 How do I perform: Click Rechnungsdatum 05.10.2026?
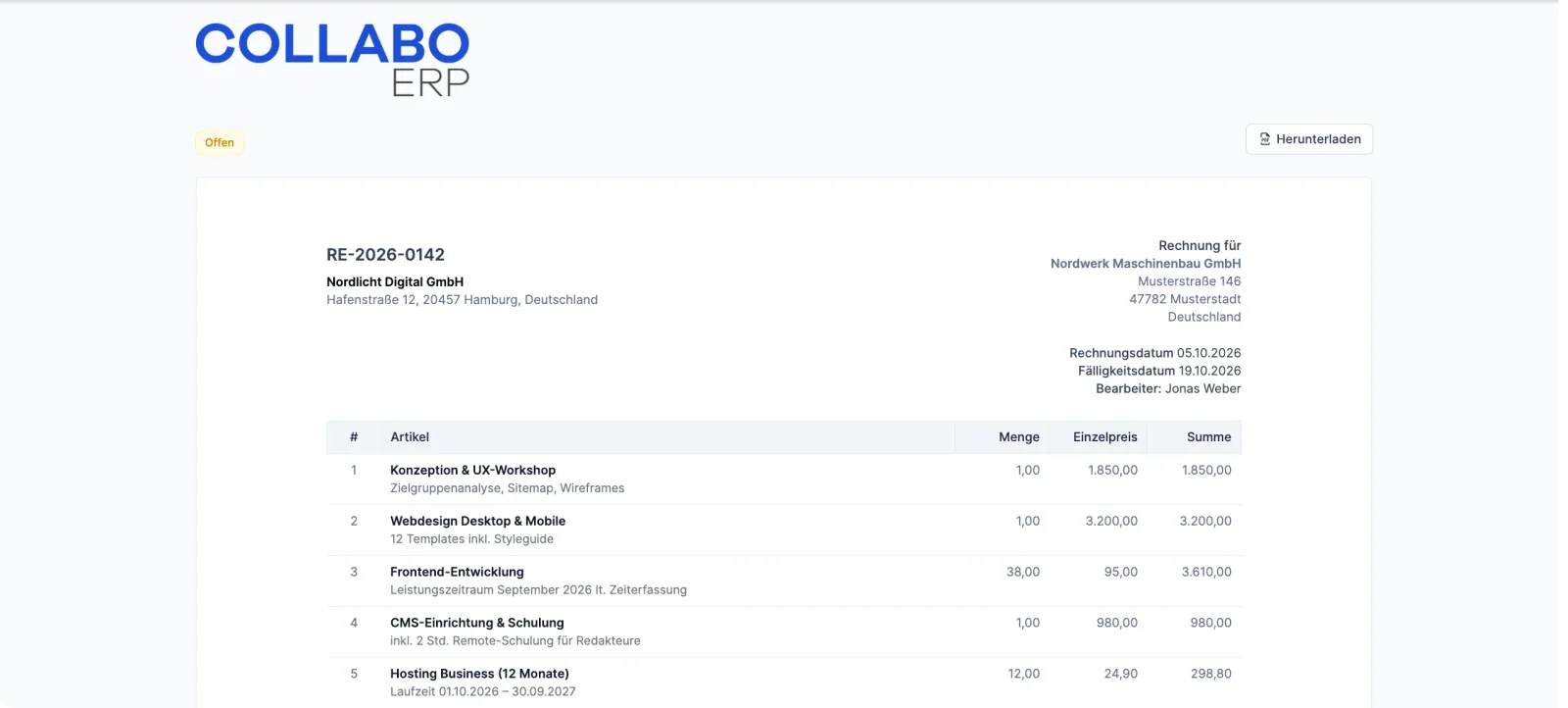click(x=1155, y=353)
